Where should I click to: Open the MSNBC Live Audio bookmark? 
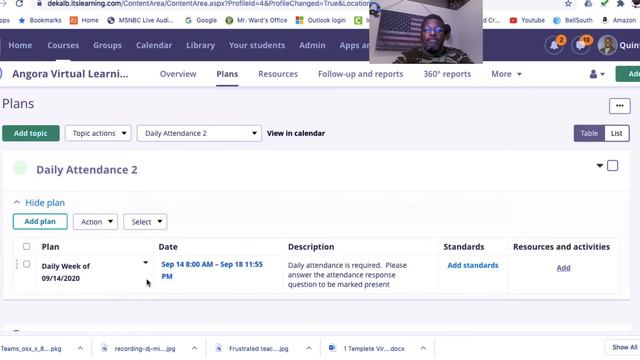click(x=140, y=20)
